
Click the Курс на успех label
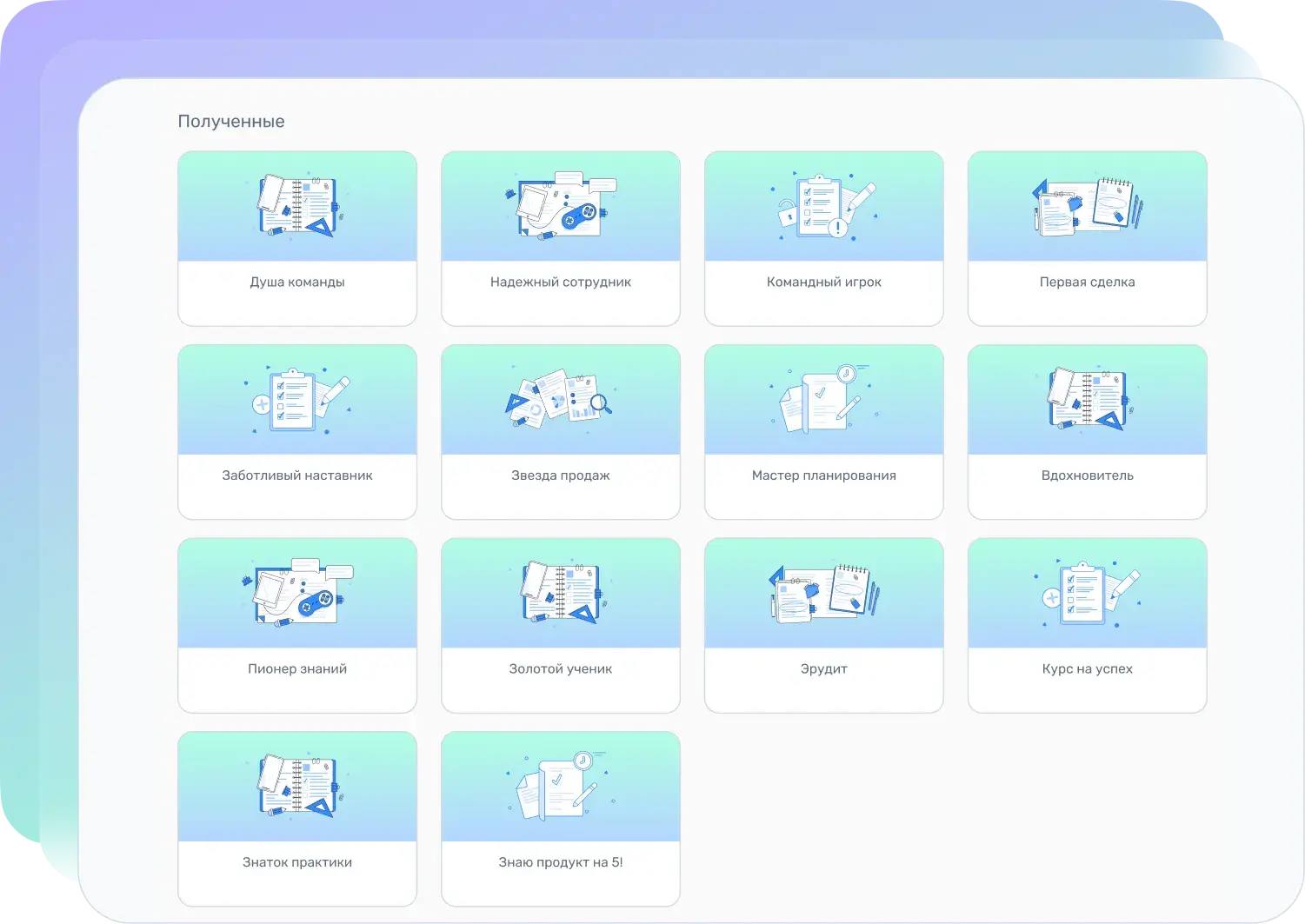click(1088, 668)
